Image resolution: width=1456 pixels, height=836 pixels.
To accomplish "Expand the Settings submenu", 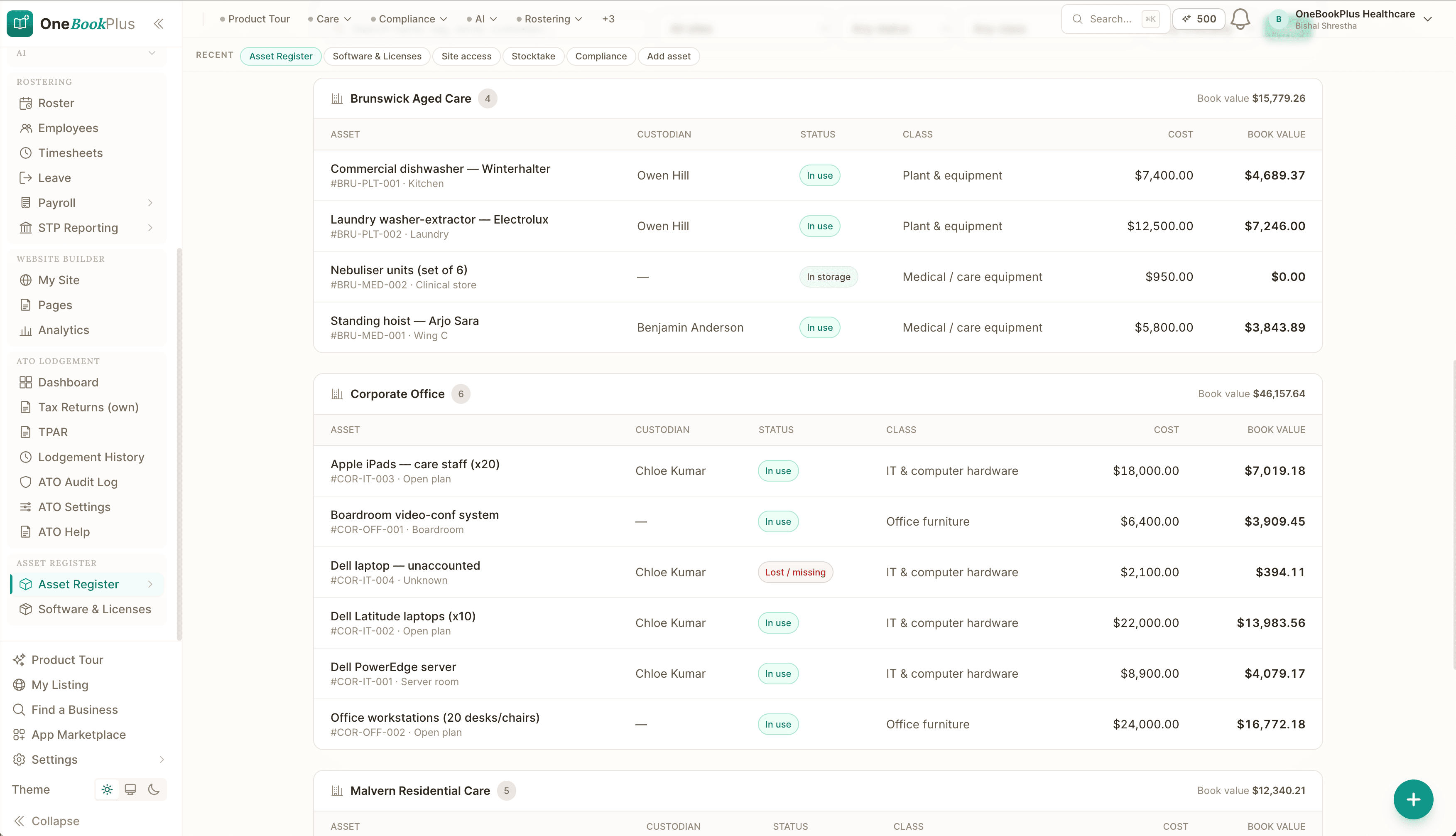I will 162,760.
